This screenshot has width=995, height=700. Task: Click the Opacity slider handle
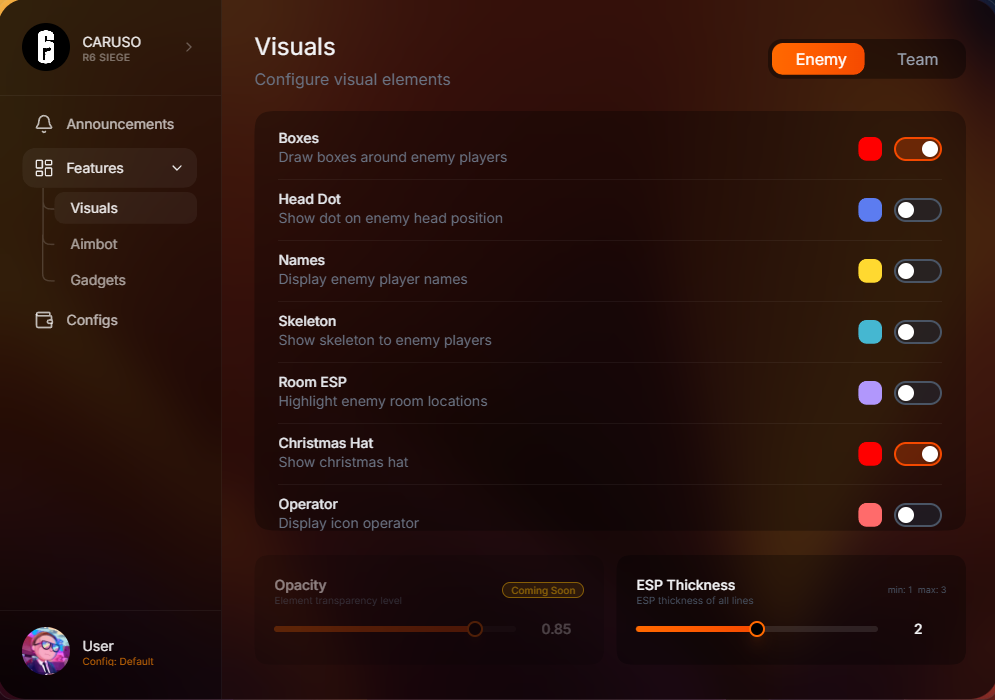(475, 629)
